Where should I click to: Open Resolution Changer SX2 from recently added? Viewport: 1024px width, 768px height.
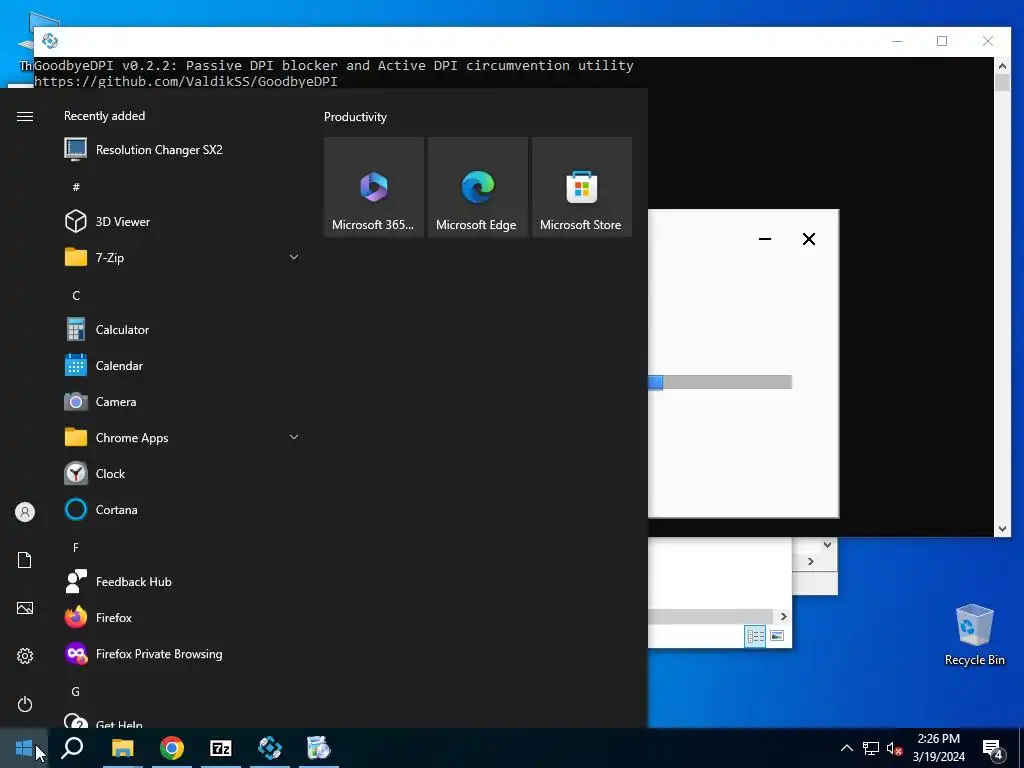(182, 150)
